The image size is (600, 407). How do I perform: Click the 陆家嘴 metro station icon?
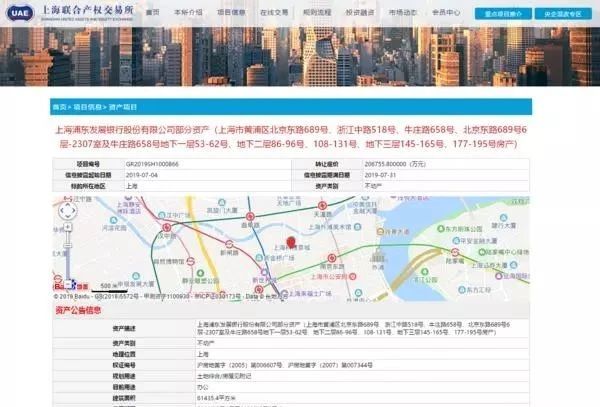[x=455, y=252]
